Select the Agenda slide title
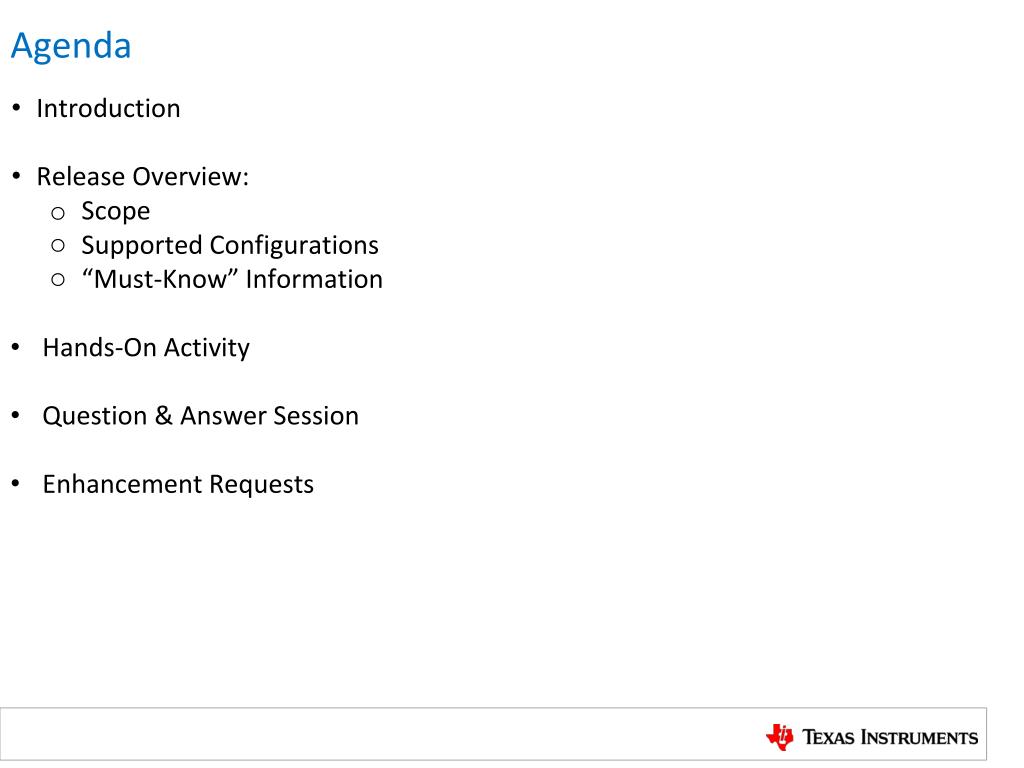The width and height of the screenshot is (1024, 768). 71,47
